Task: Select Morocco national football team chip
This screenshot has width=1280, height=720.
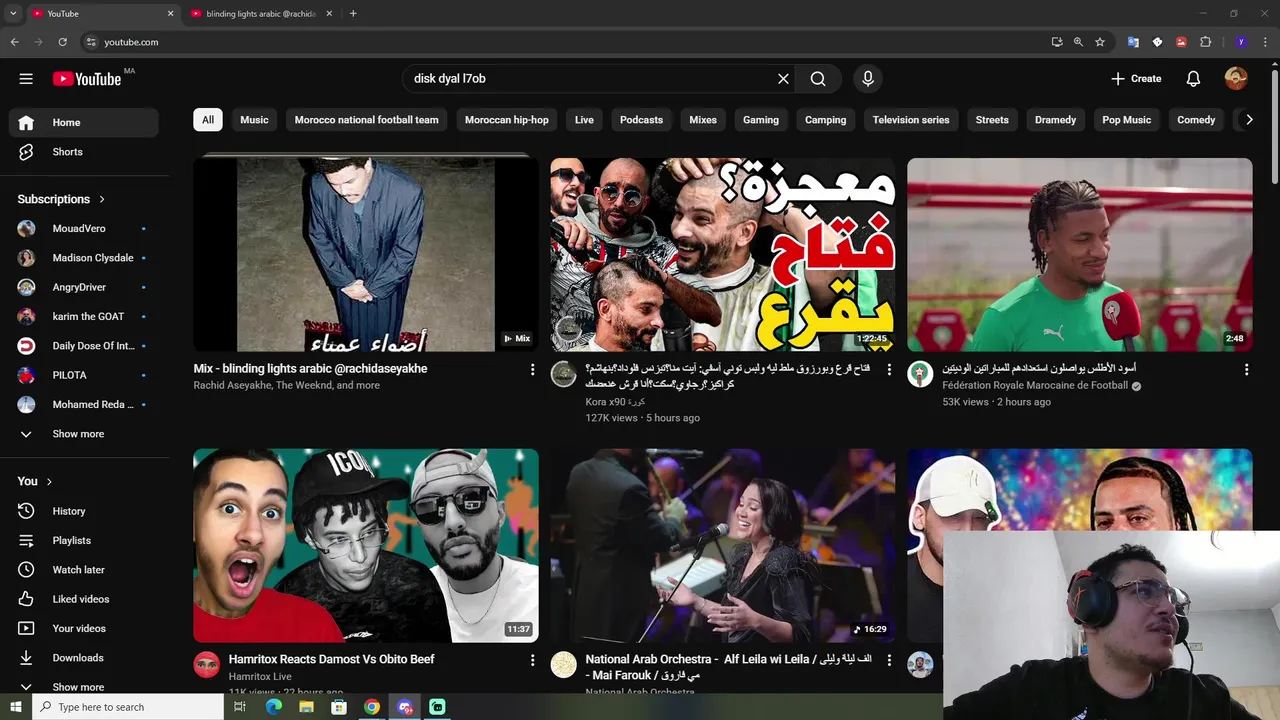Action: [x=367, y=120]
